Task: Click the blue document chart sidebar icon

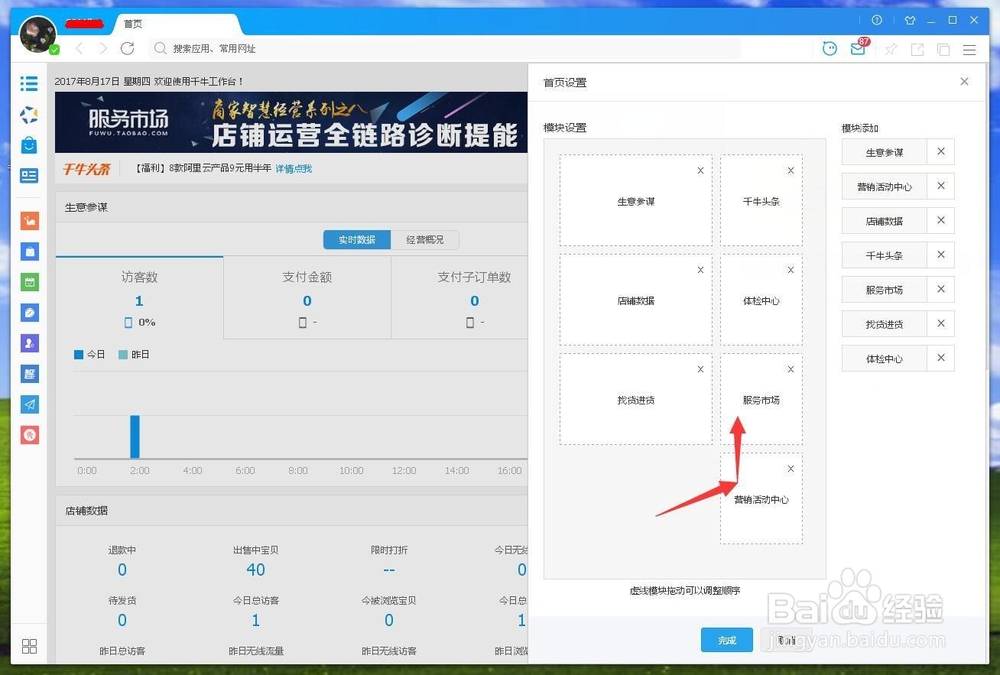Action: [x=29, y=374]
